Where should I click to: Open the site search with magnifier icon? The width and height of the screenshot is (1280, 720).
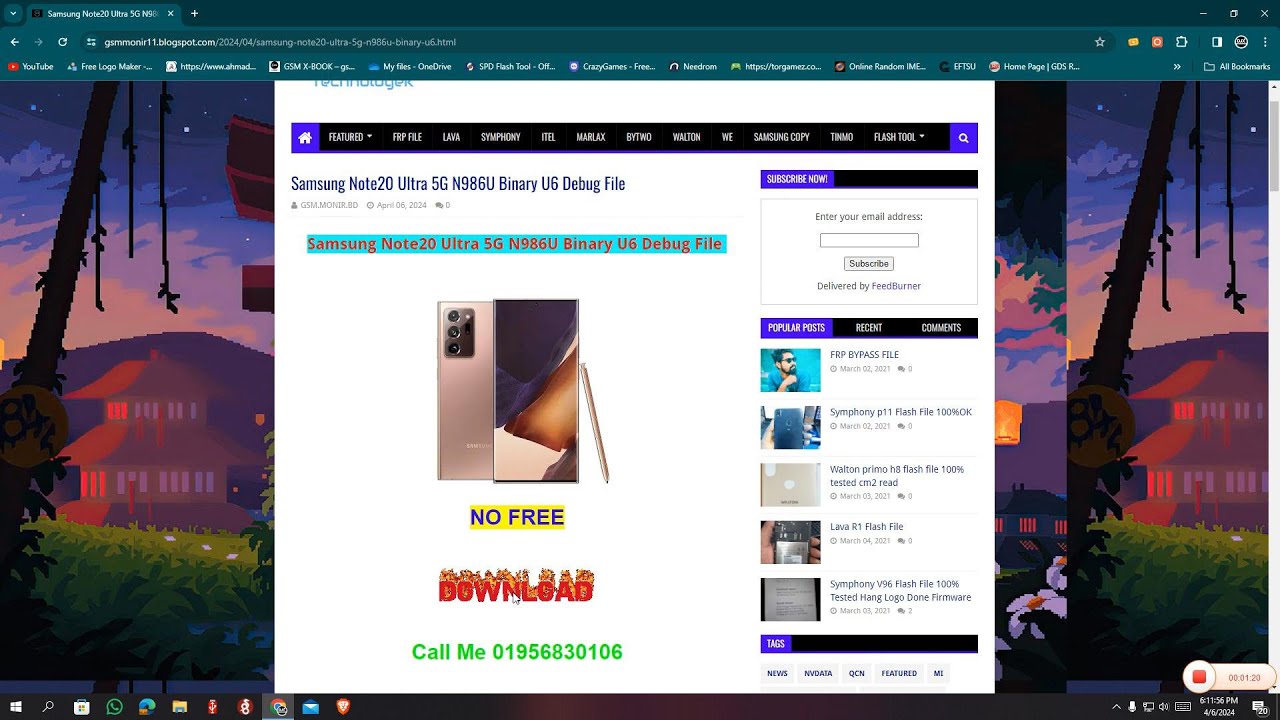point(962,137)
